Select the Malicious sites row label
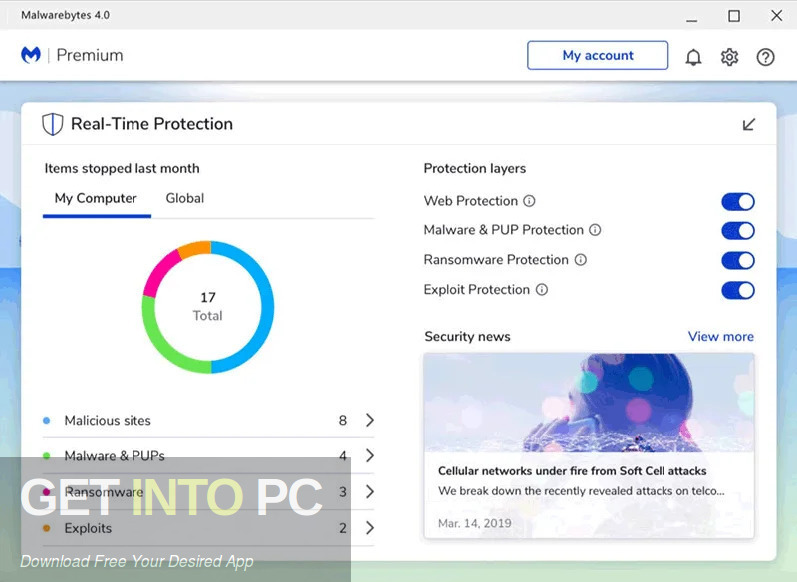The image size is (797, 582). click(x=107, y=420)
